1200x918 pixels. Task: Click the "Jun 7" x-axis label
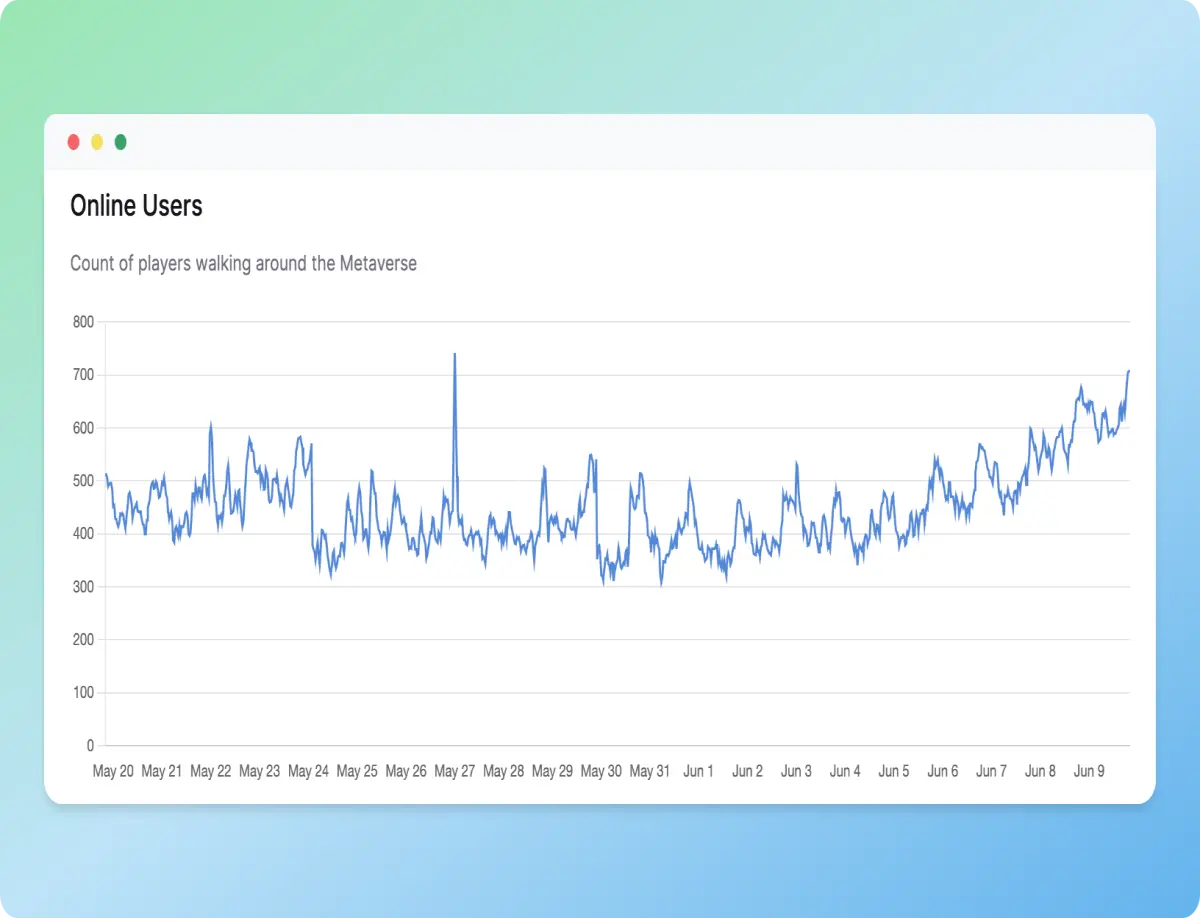click(x=992, y=772)
